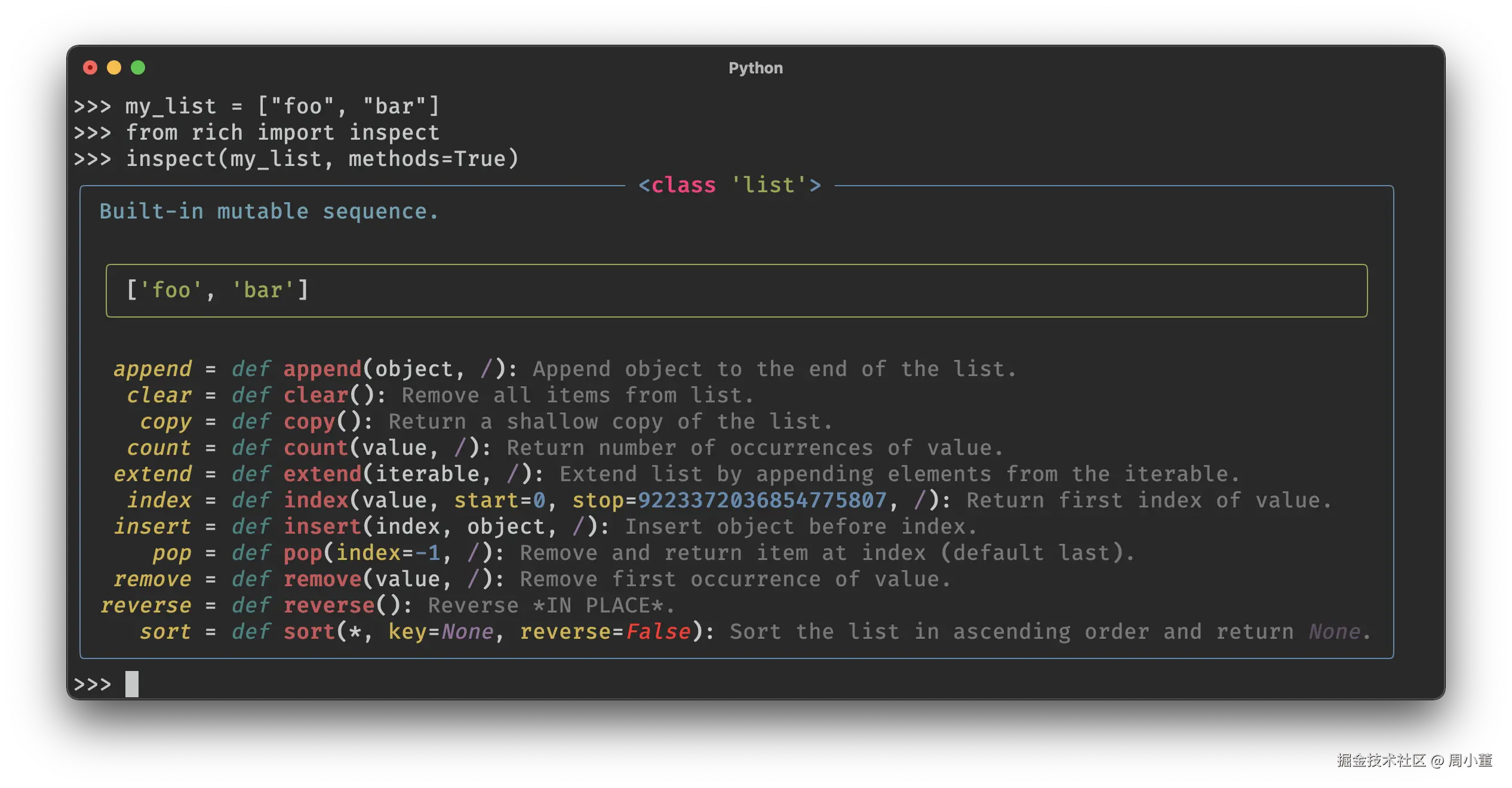Click the Python window title
Viewport: 1512px width, 788px height.
click(755, 68)
